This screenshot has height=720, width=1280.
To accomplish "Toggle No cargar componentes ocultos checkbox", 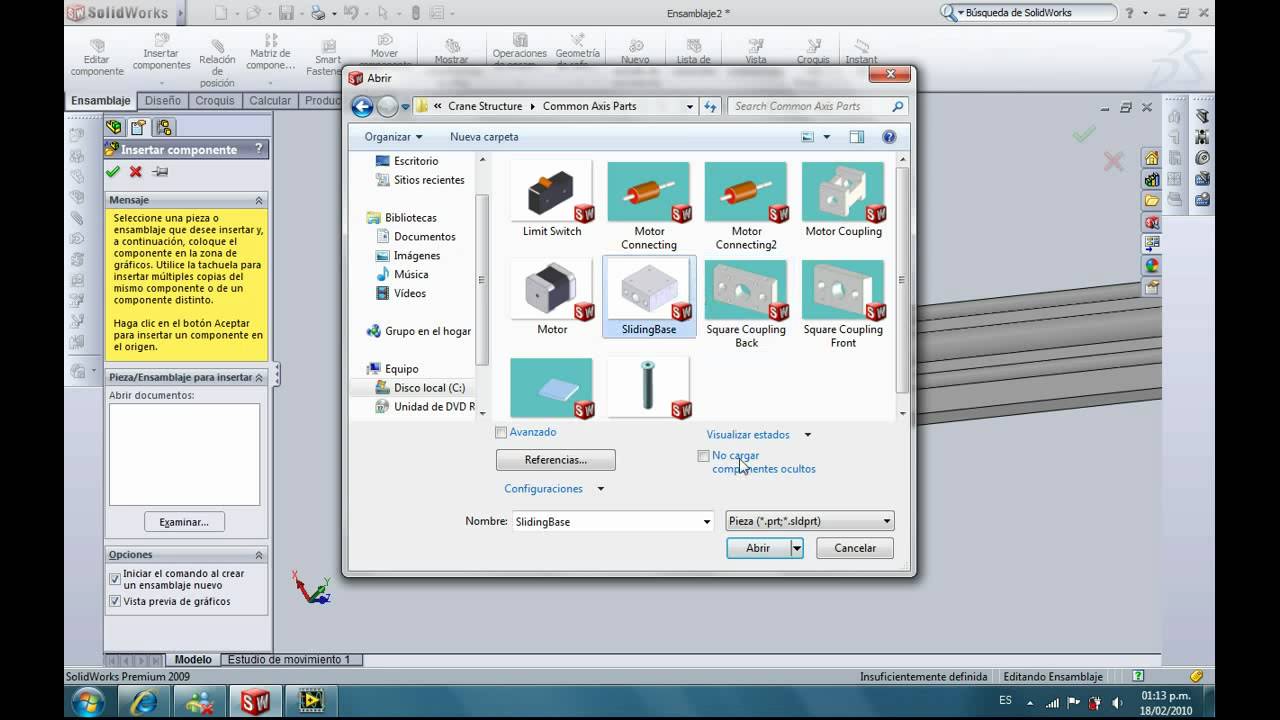I will [x=703, y=456].
